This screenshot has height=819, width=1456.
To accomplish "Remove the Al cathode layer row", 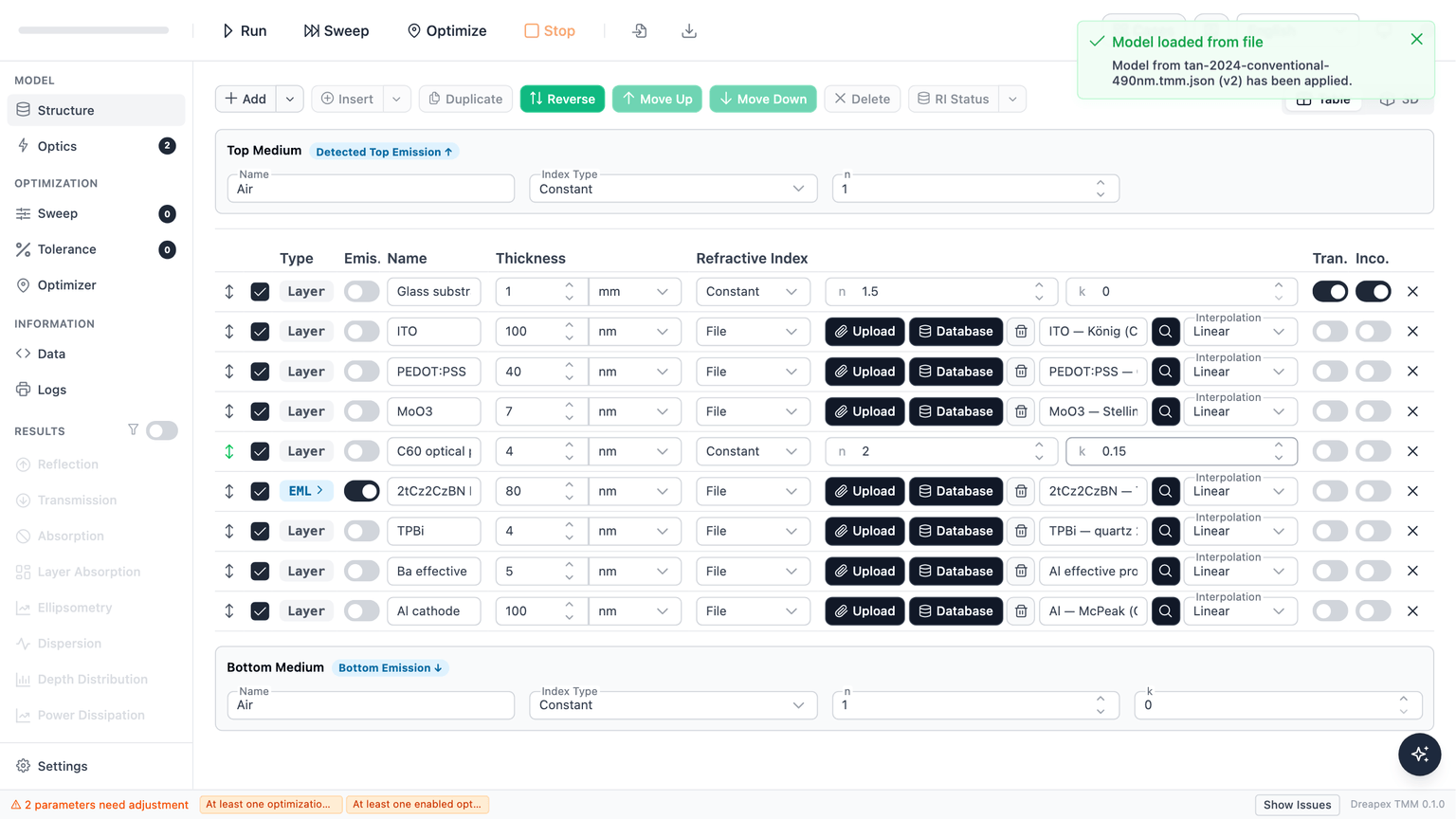I will point(1412,611).
